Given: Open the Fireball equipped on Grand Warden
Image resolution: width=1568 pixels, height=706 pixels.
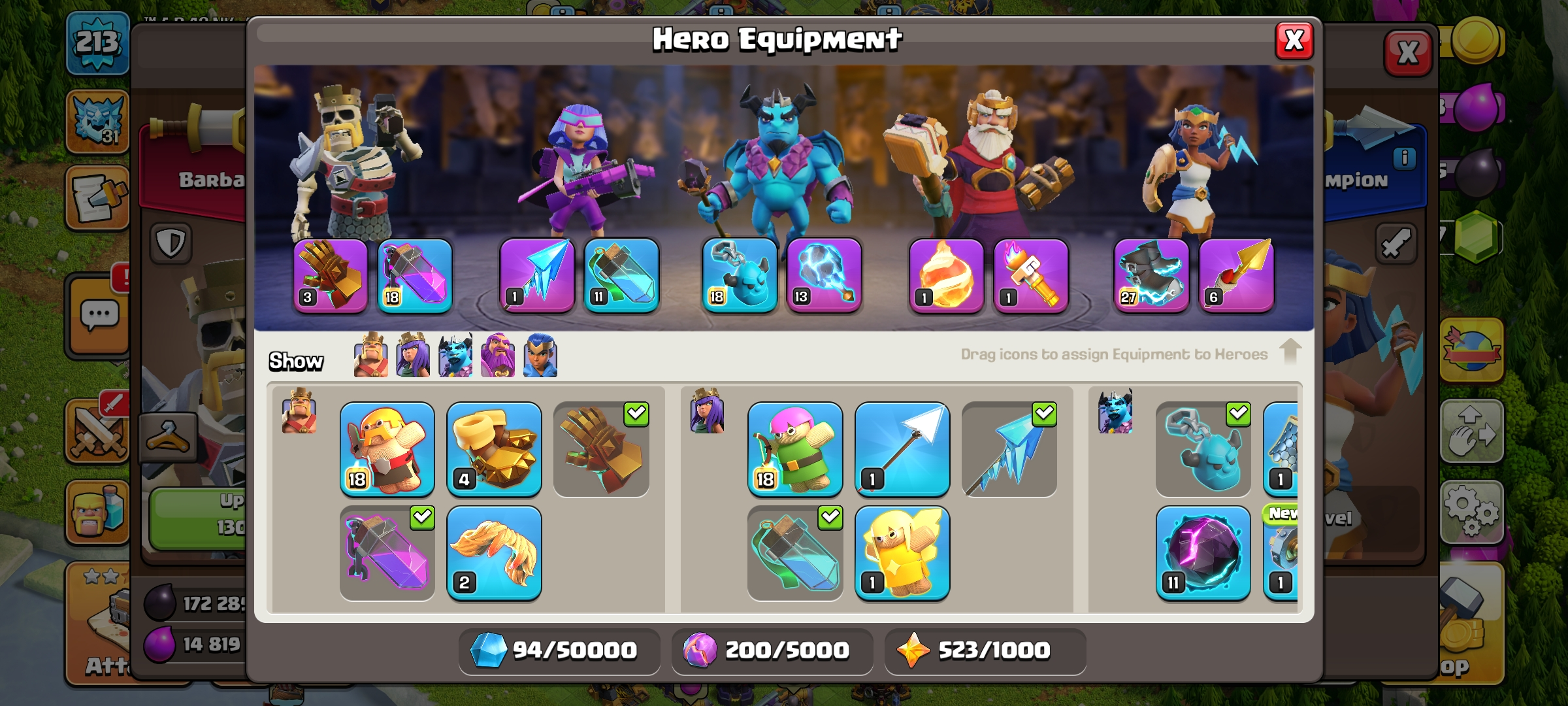Looking at the screenshot, I should pyautogui.click(x=947, y=275).
